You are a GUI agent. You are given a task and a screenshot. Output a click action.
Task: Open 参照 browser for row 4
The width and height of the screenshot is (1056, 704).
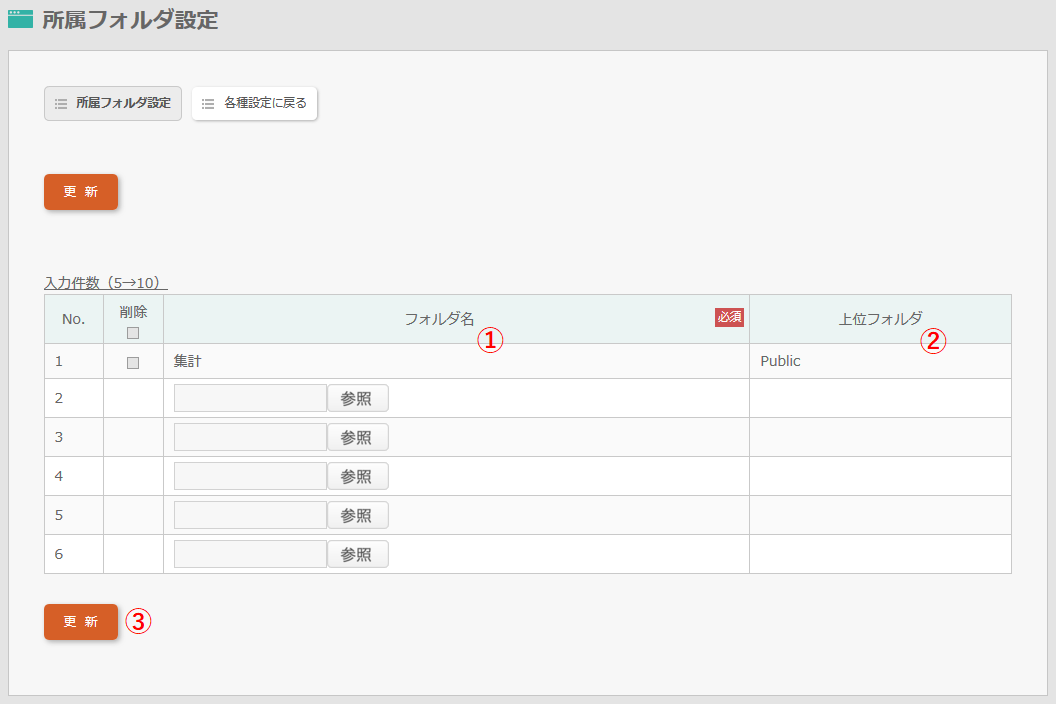357,476
